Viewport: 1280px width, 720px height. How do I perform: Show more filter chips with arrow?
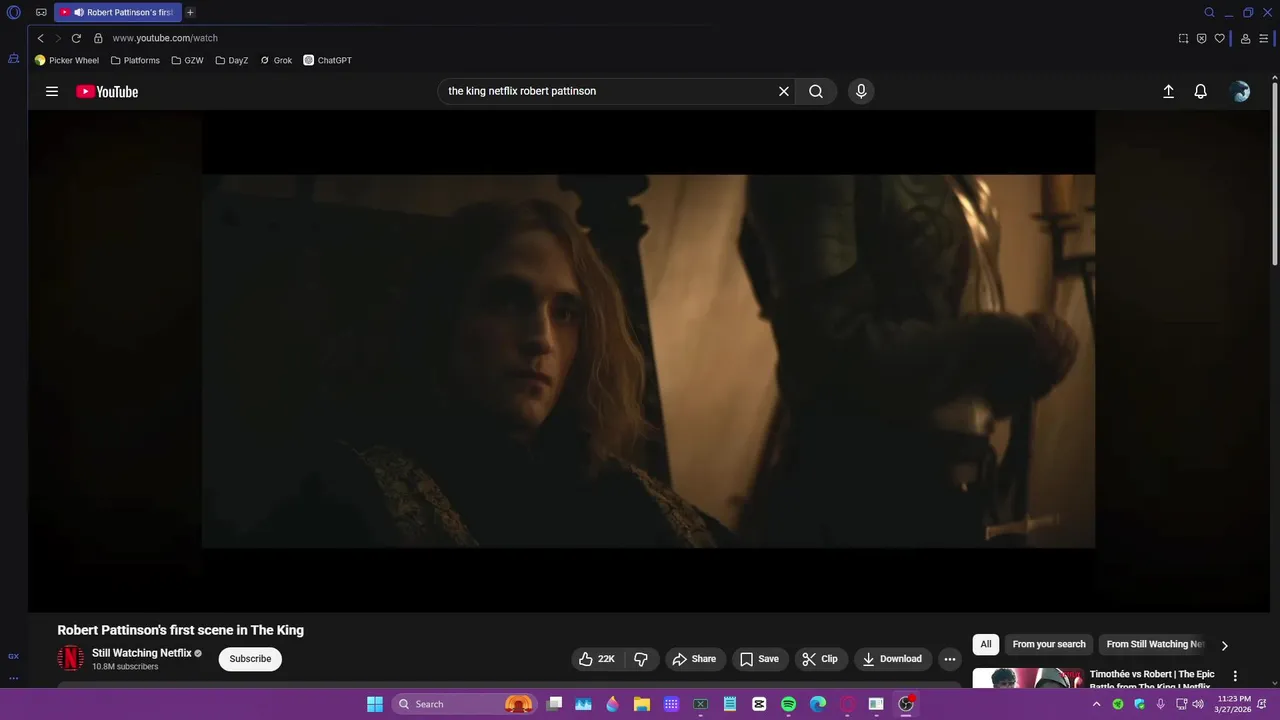pos(1224,645)
